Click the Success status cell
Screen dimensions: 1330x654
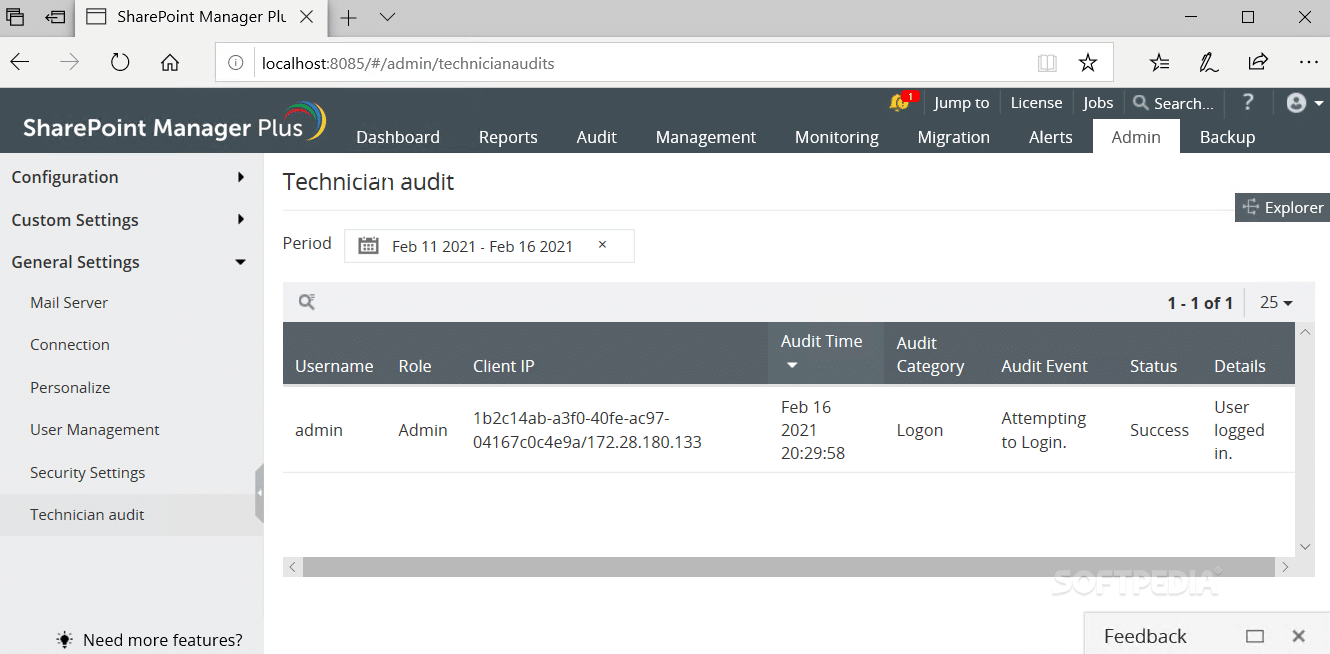pyautogui.click(x=1159, y=430)
